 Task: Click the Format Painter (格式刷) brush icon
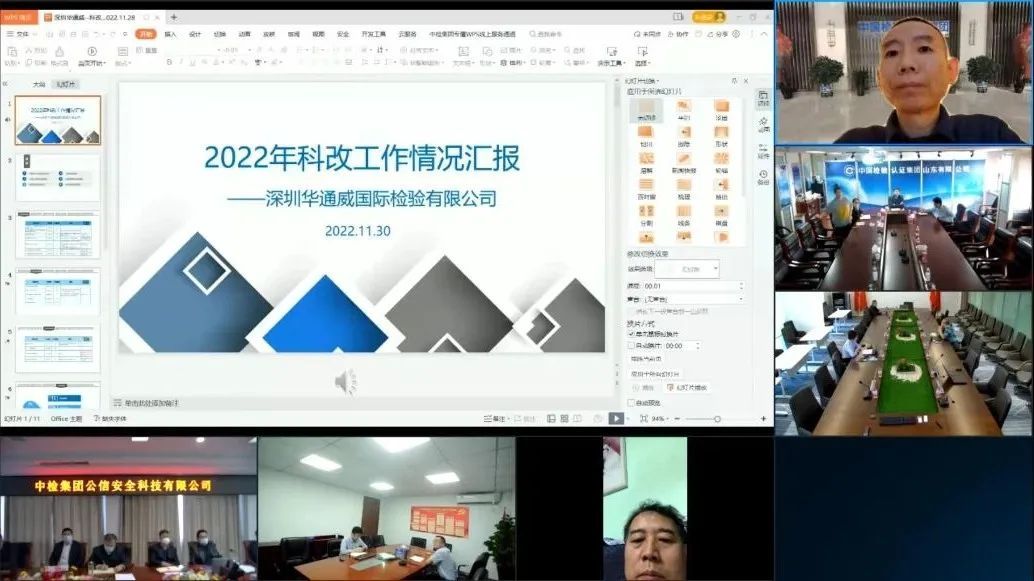tap(59, 52)
